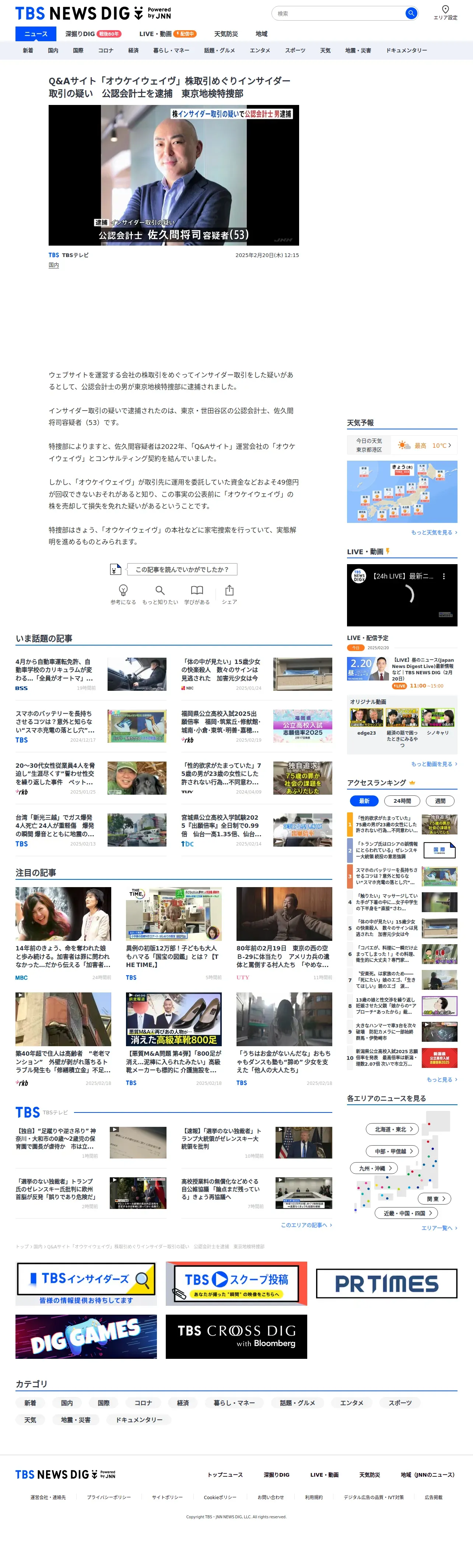
Task: Open the エンタメ category in the sub navigation
Action: [x=260, y=50]
